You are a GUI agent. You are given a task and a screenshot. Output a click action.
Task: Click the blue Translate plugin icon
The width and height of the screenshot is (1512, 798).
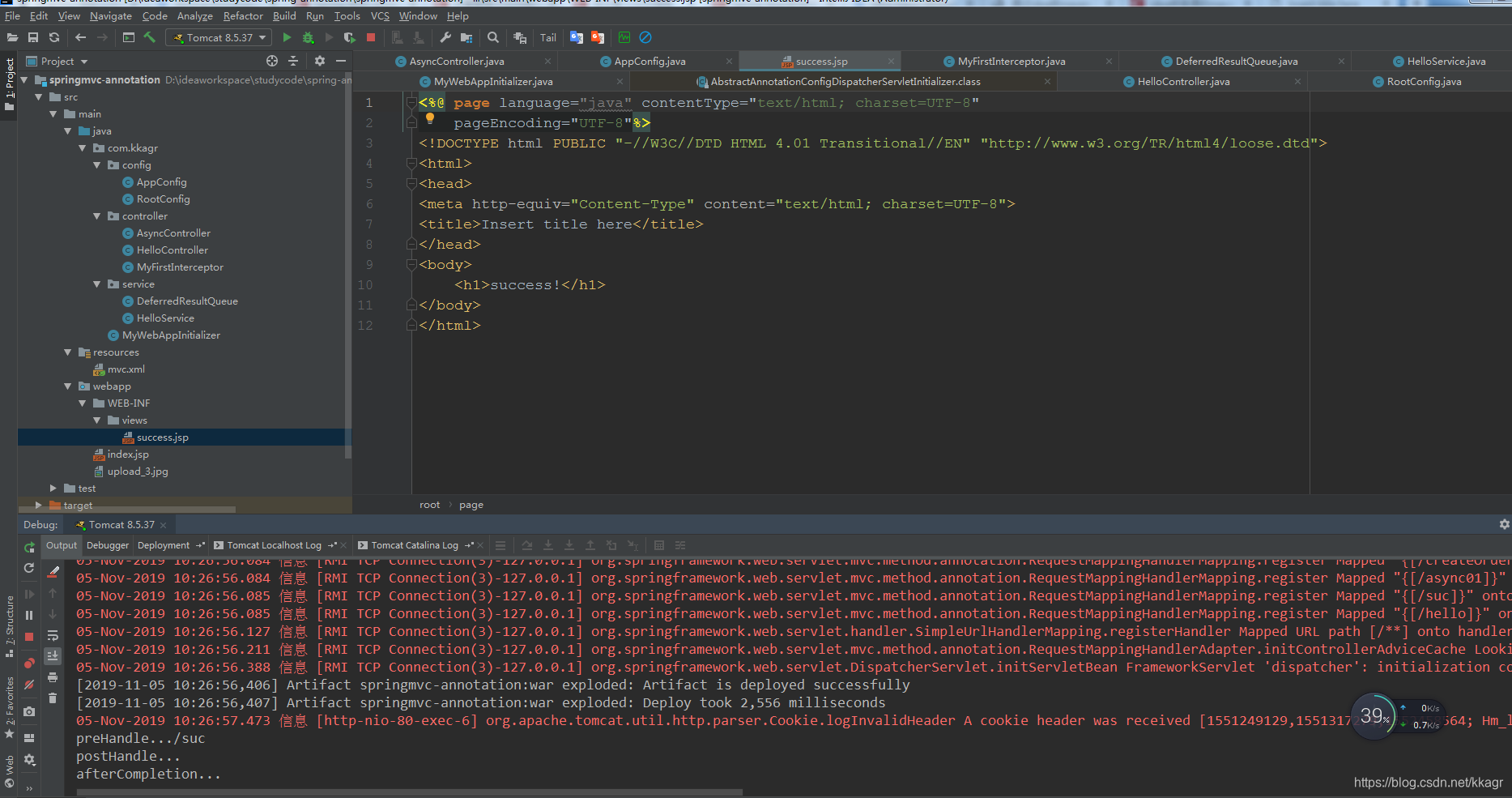(577, 37)
